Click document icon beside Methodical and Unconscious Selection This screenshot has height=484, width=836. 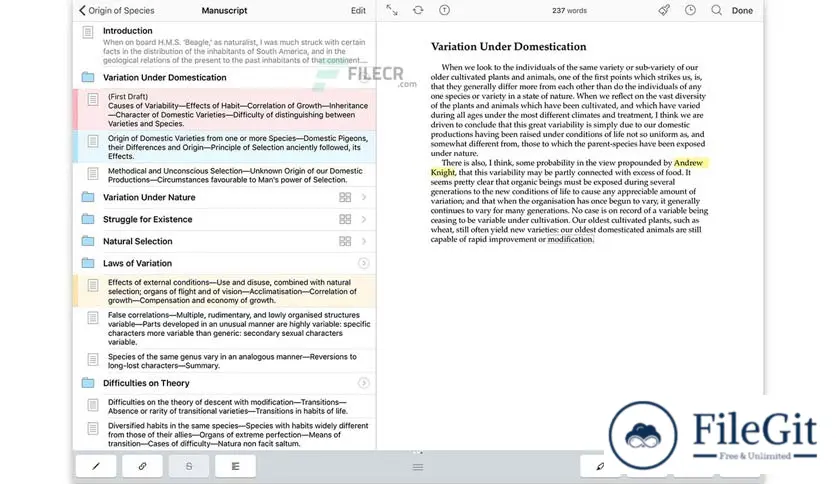tap(93, 174)
